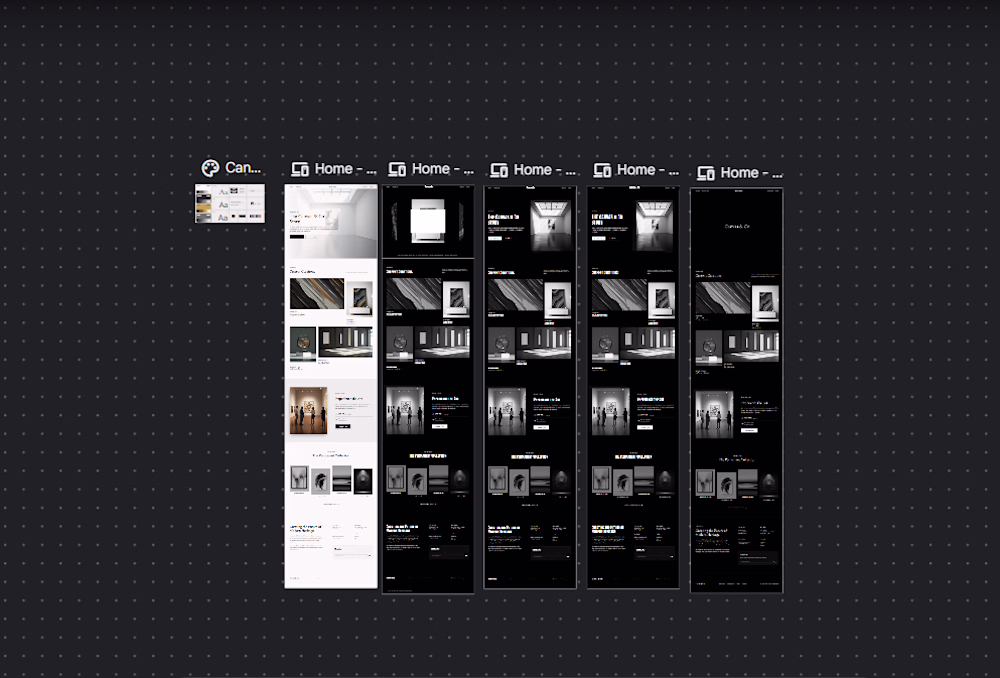
Task: Click the device icon above the text-only hero frame
Action: click(706, 173)
